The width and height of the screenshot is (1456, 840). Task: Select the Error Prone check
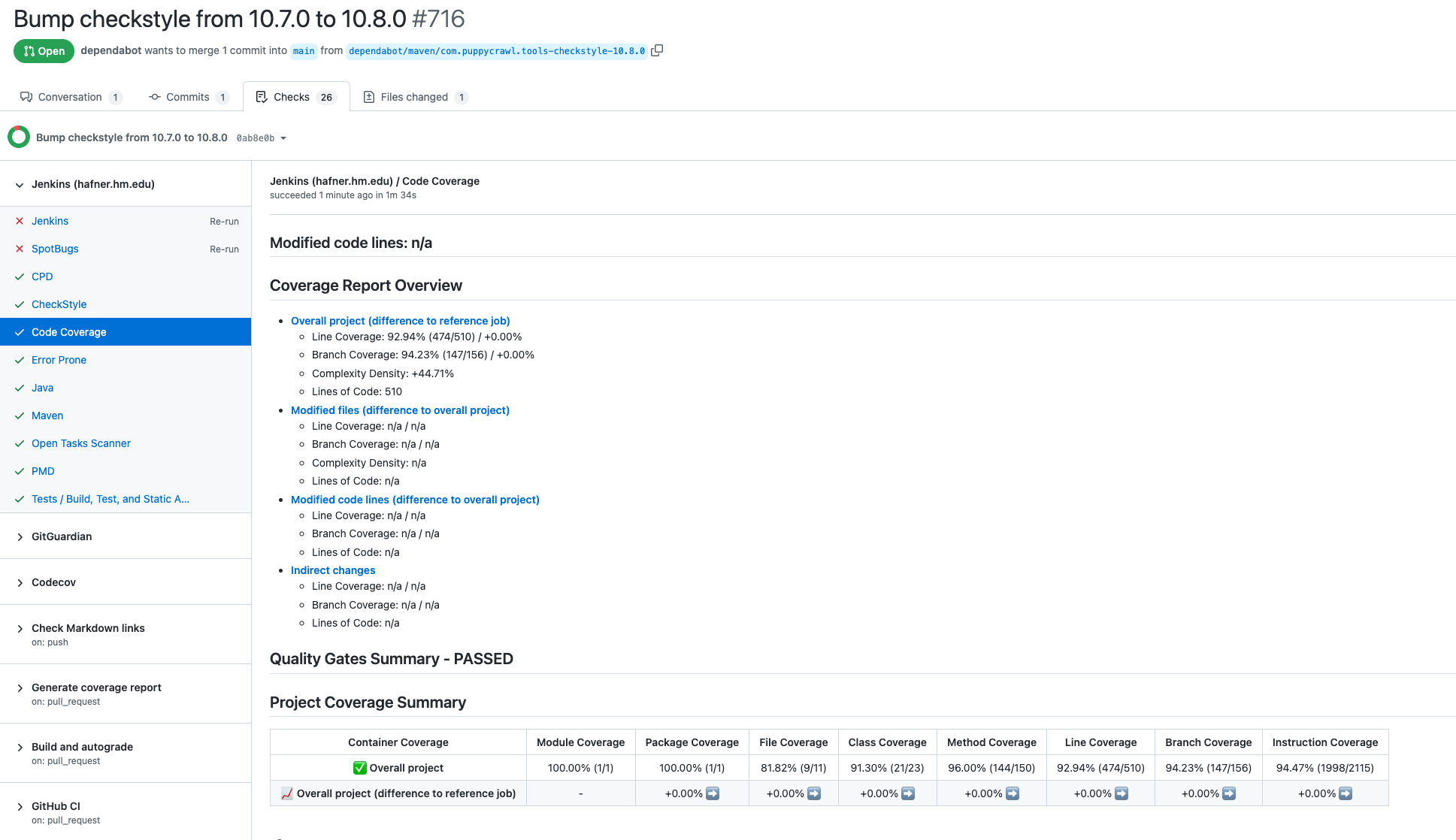59,360
